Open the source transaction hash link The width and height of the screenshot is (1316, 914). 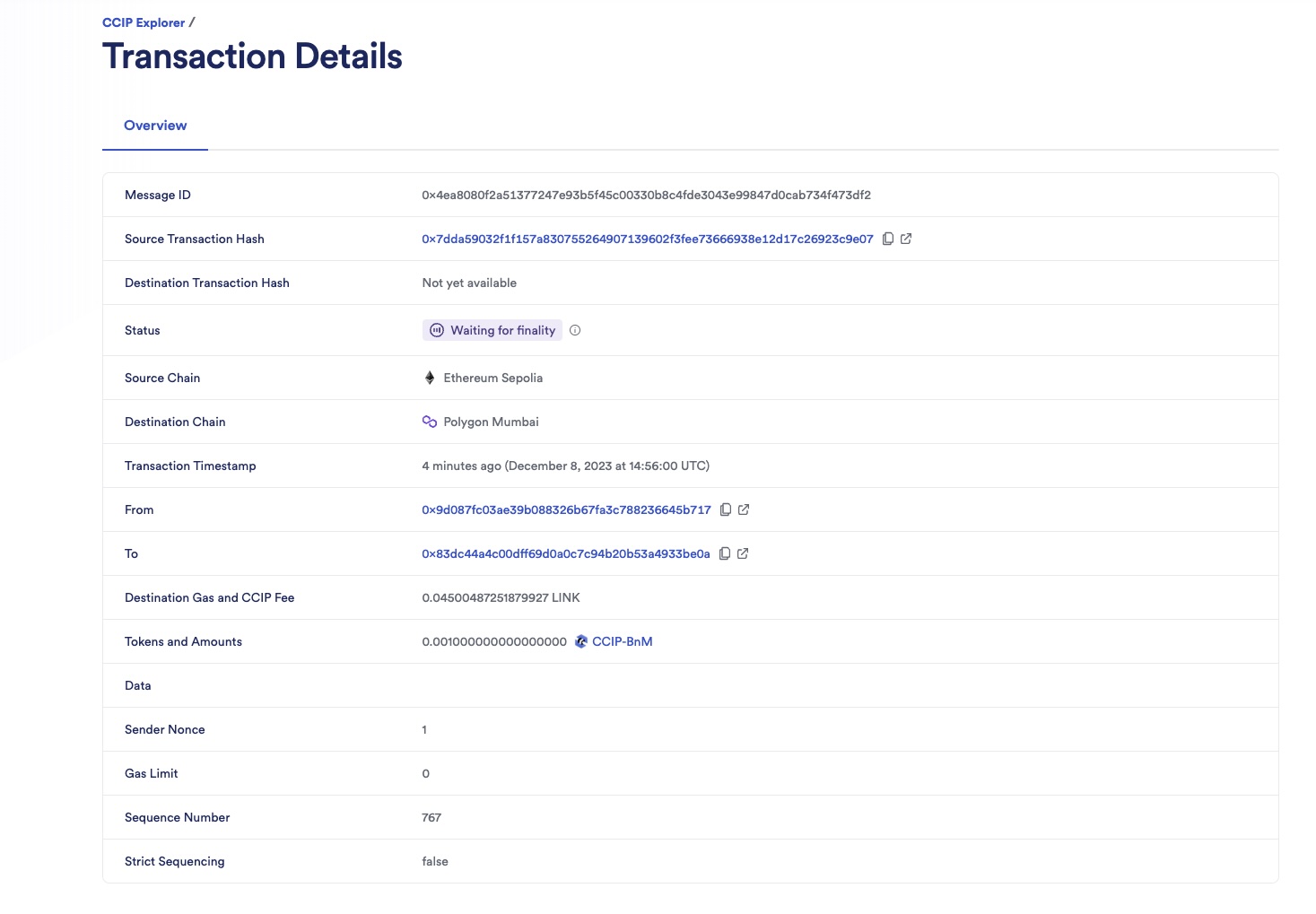coord(648,239)
